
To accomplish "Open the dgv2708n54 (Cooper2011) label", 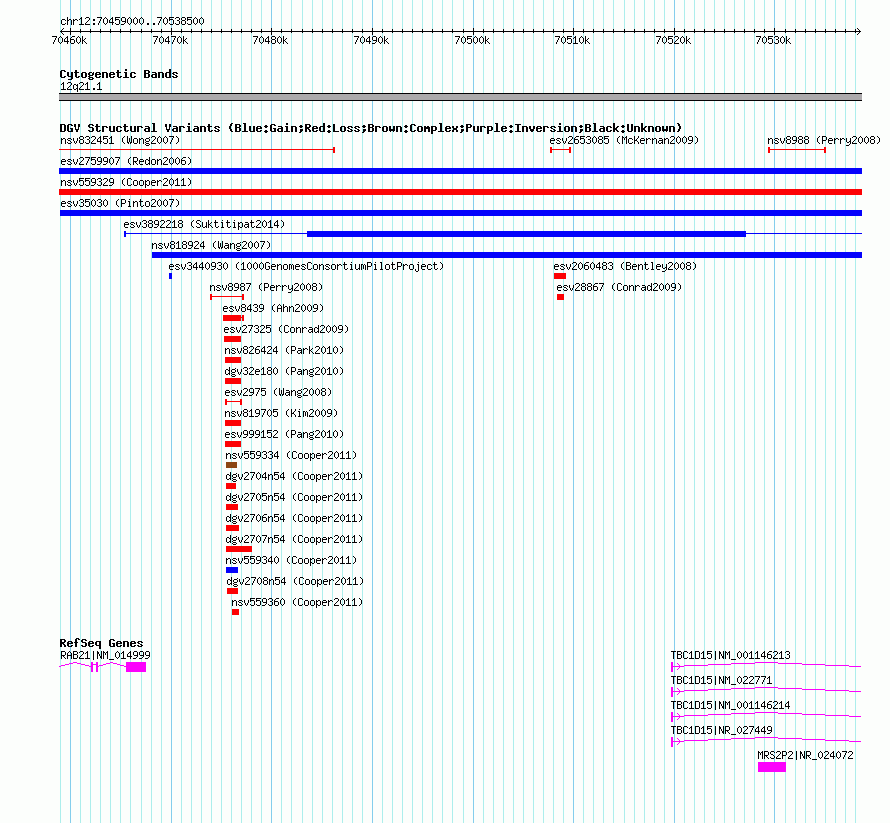I will 295,581.
